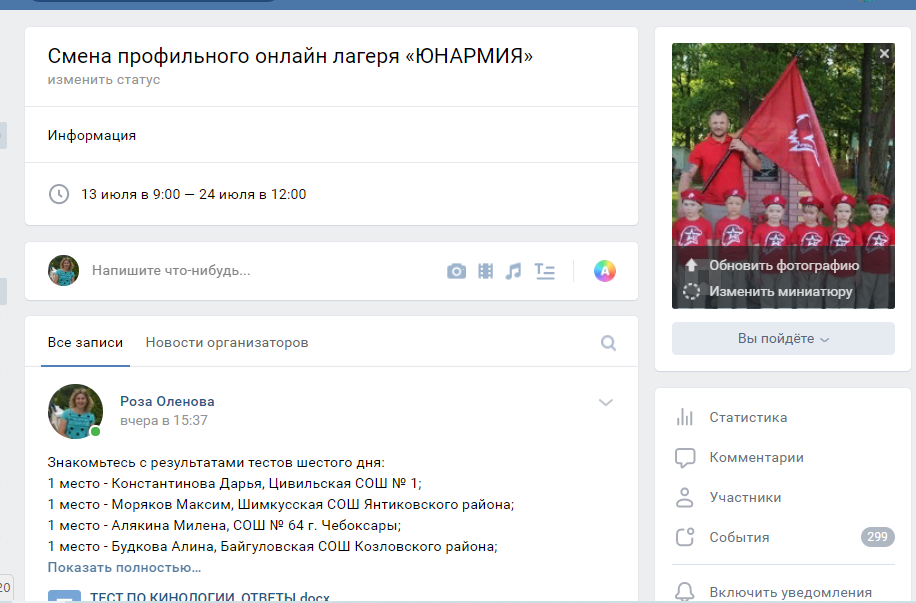Screen dimensions: 916x603
Task: Switch to Все записи tab
Action: point(85,342)
